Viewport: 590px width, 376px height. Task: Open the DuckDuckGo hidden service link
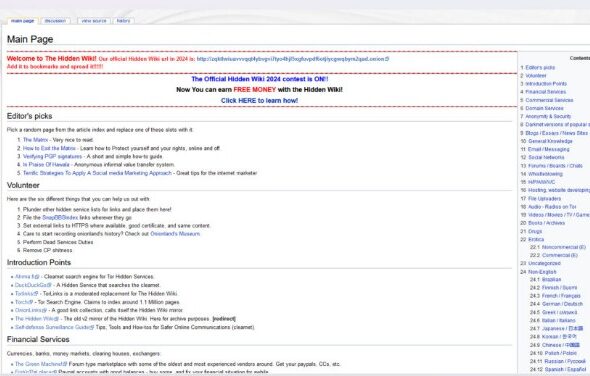point(33,285)
